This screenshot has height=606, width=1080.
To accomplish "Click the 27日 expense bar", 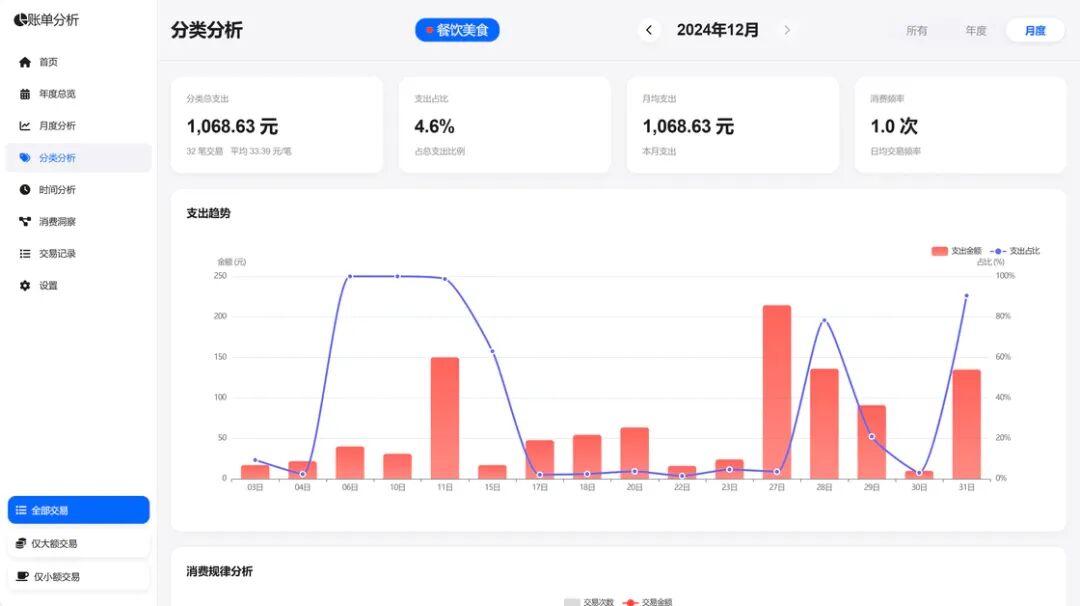I will point(777,392).
